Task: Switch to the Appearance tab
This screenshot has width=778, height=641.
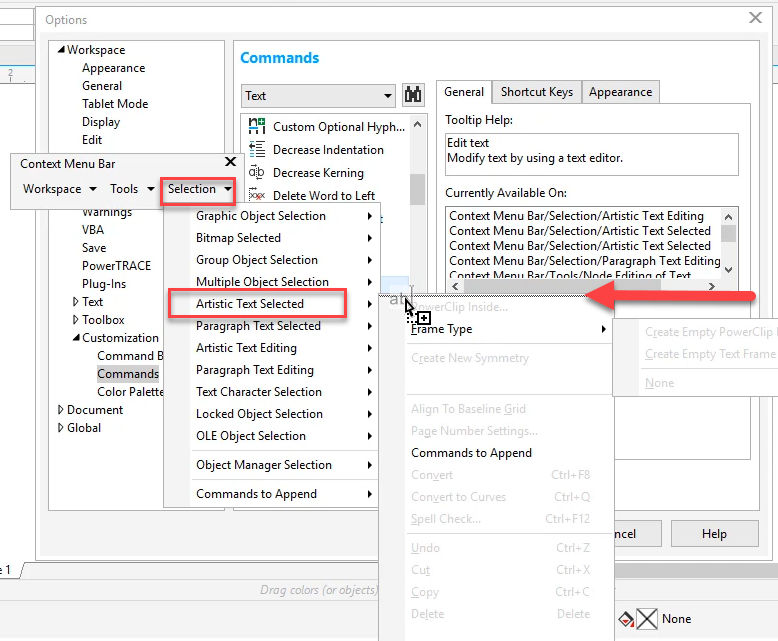Action: click(x=620, y=92)
